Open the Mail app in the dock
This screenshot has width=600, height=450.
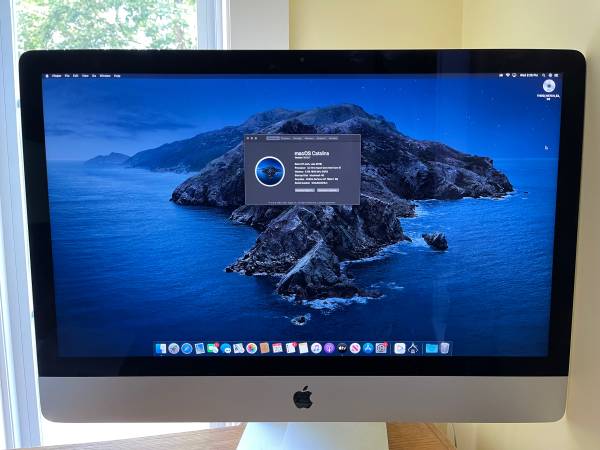(x=200, y=348)
